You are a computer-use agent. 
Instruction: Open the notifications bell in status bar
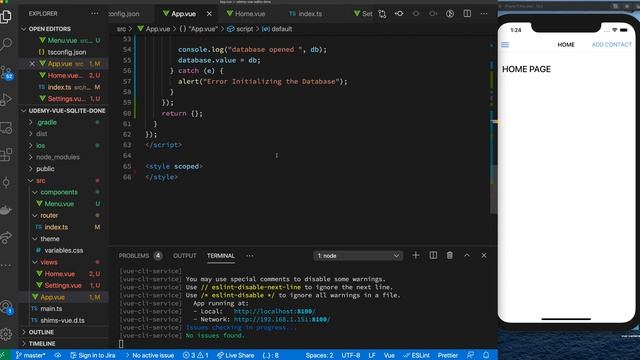point(486,355)
